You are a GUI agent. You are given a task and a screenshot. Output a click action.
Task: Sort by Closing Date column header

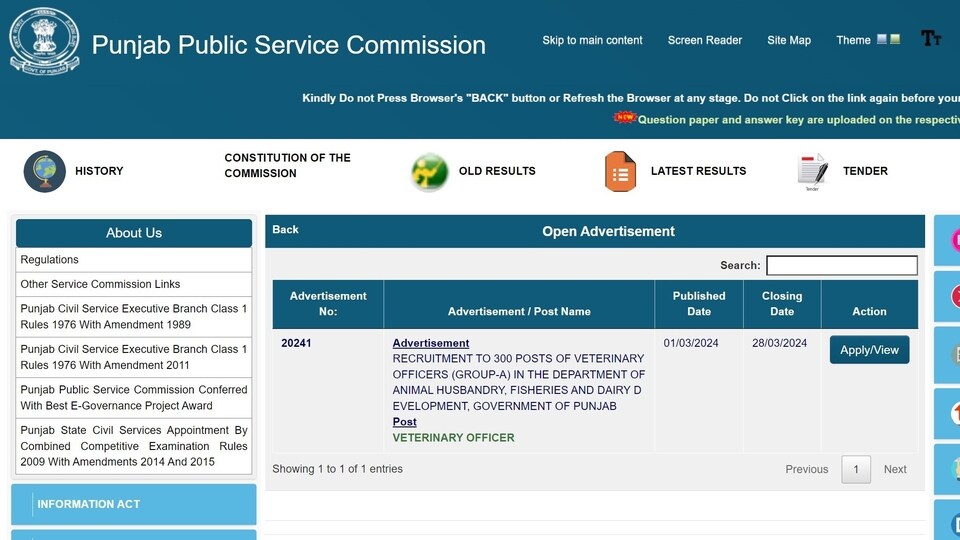[782, 304]
